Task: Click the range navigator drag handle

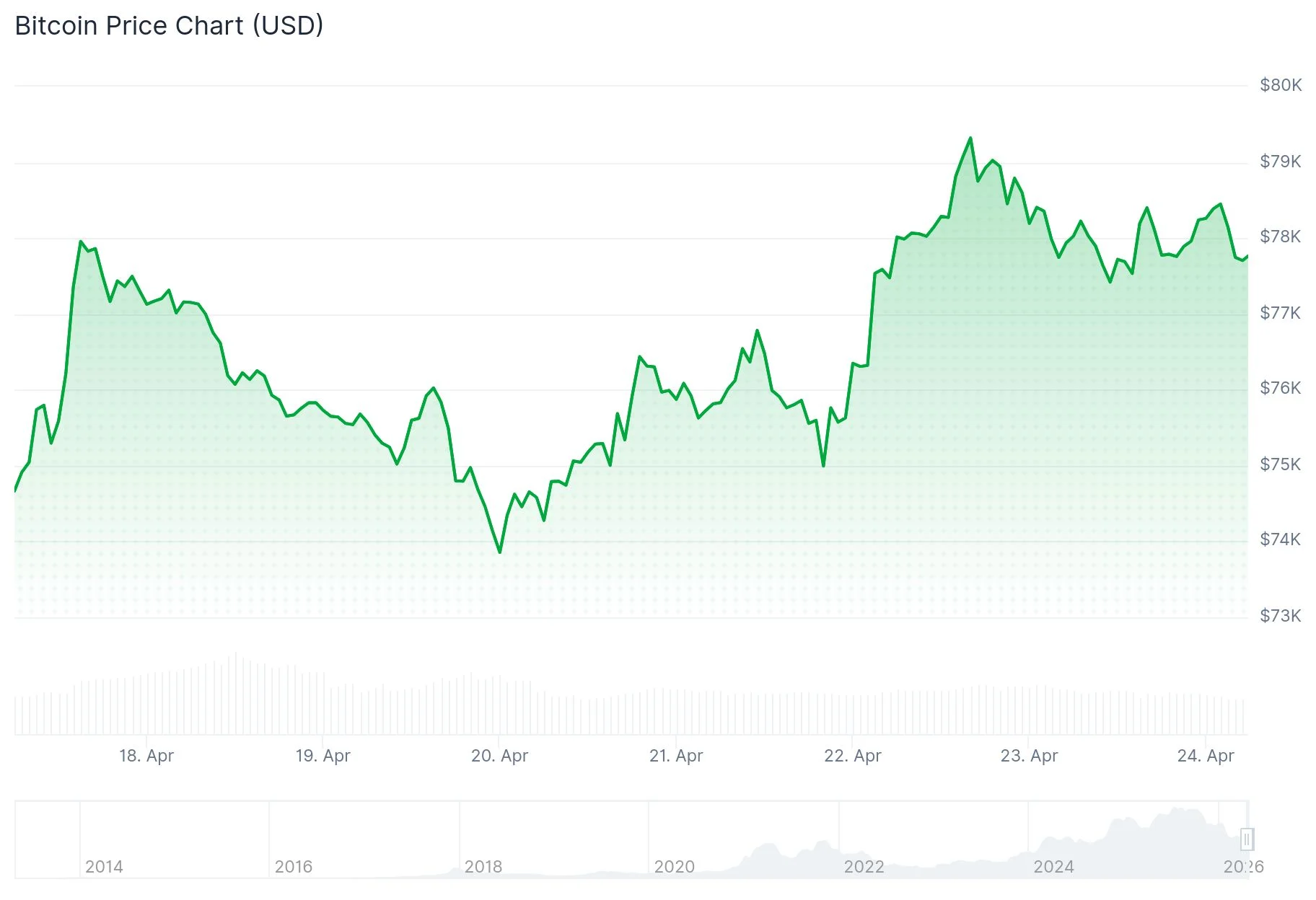Action: tap(1247, 839)
